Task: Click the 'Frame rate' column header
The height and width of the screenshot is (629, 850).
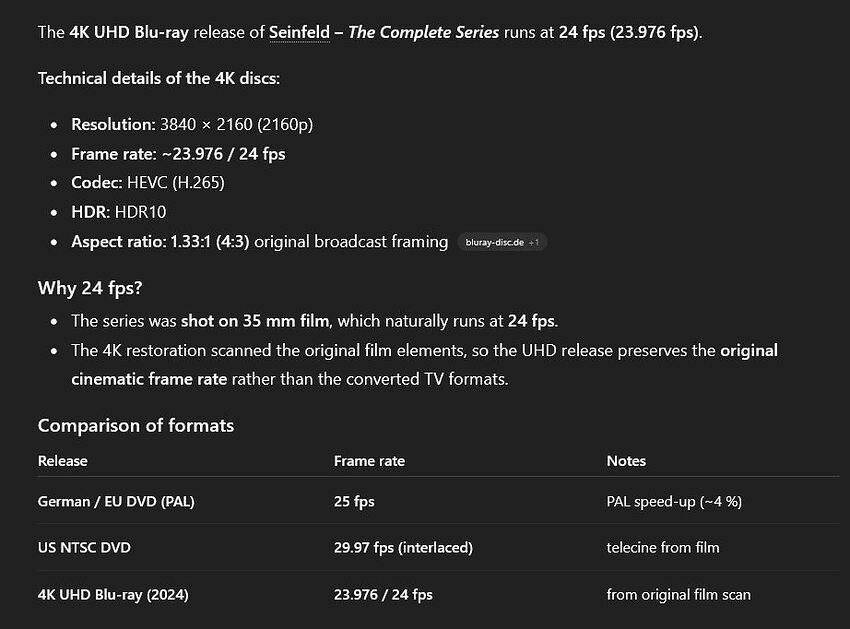Action: 369,461
